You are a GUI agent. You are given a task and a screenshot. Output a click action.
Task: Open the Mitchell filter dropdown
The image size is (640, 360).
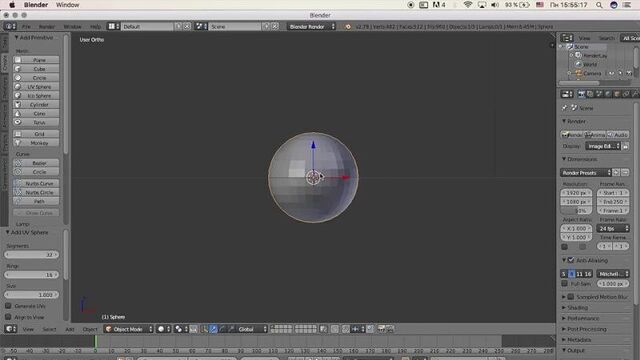pyautogui.click(x=613, y=274)
